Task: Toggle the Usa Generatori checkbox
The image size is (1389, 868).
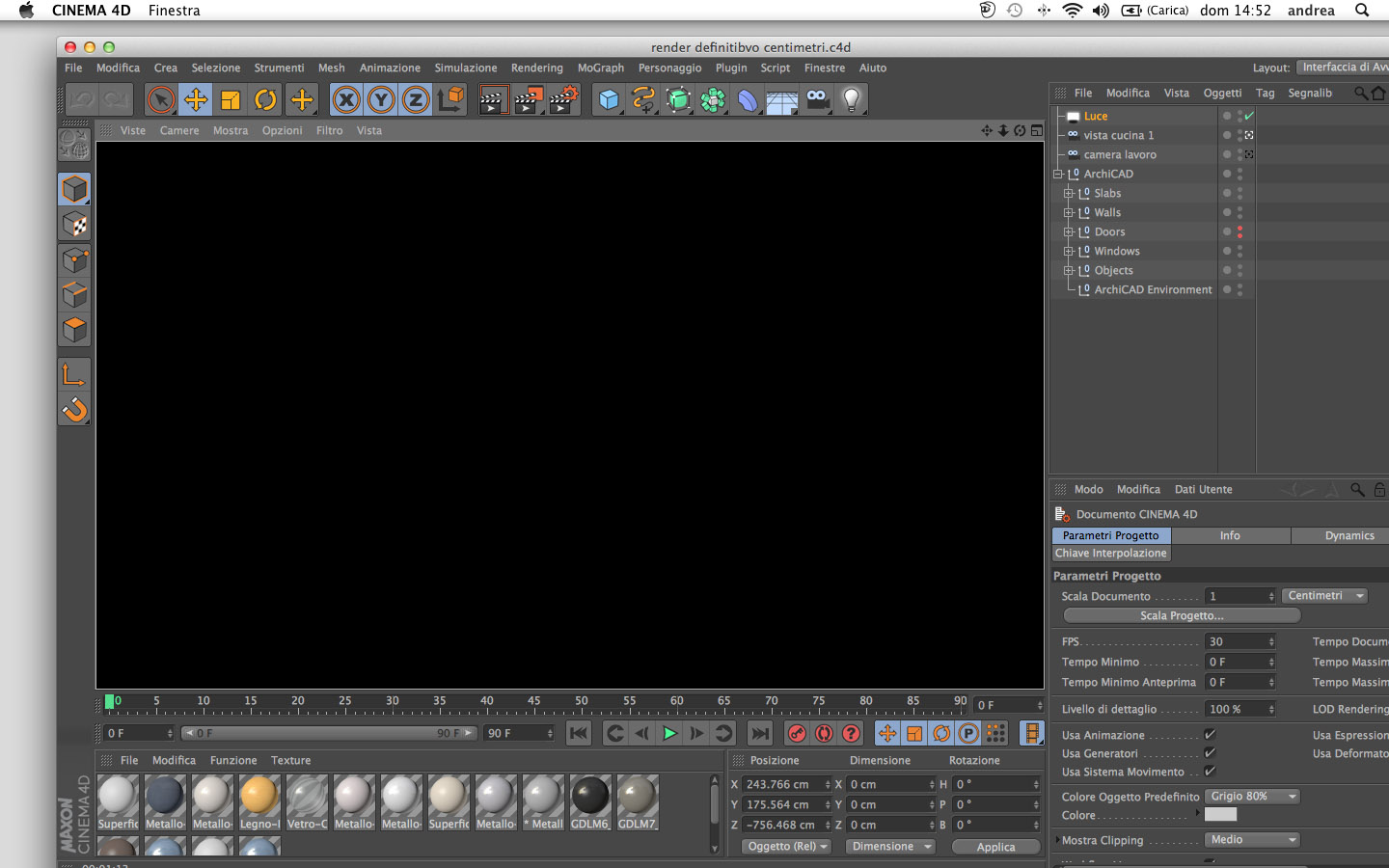Action: click(1210, 753)
